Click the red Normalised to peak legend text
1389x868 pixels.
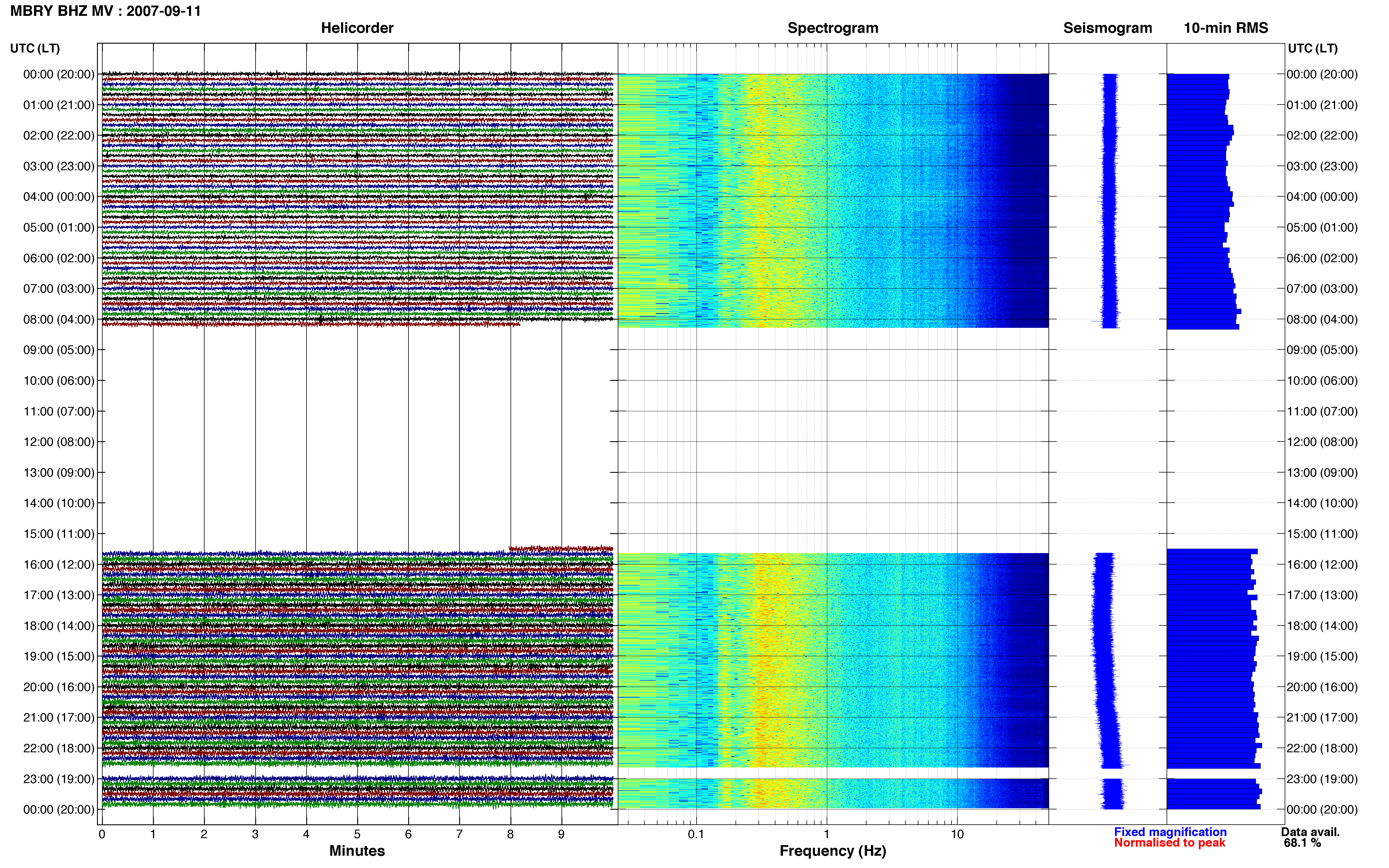point(1170,843)
